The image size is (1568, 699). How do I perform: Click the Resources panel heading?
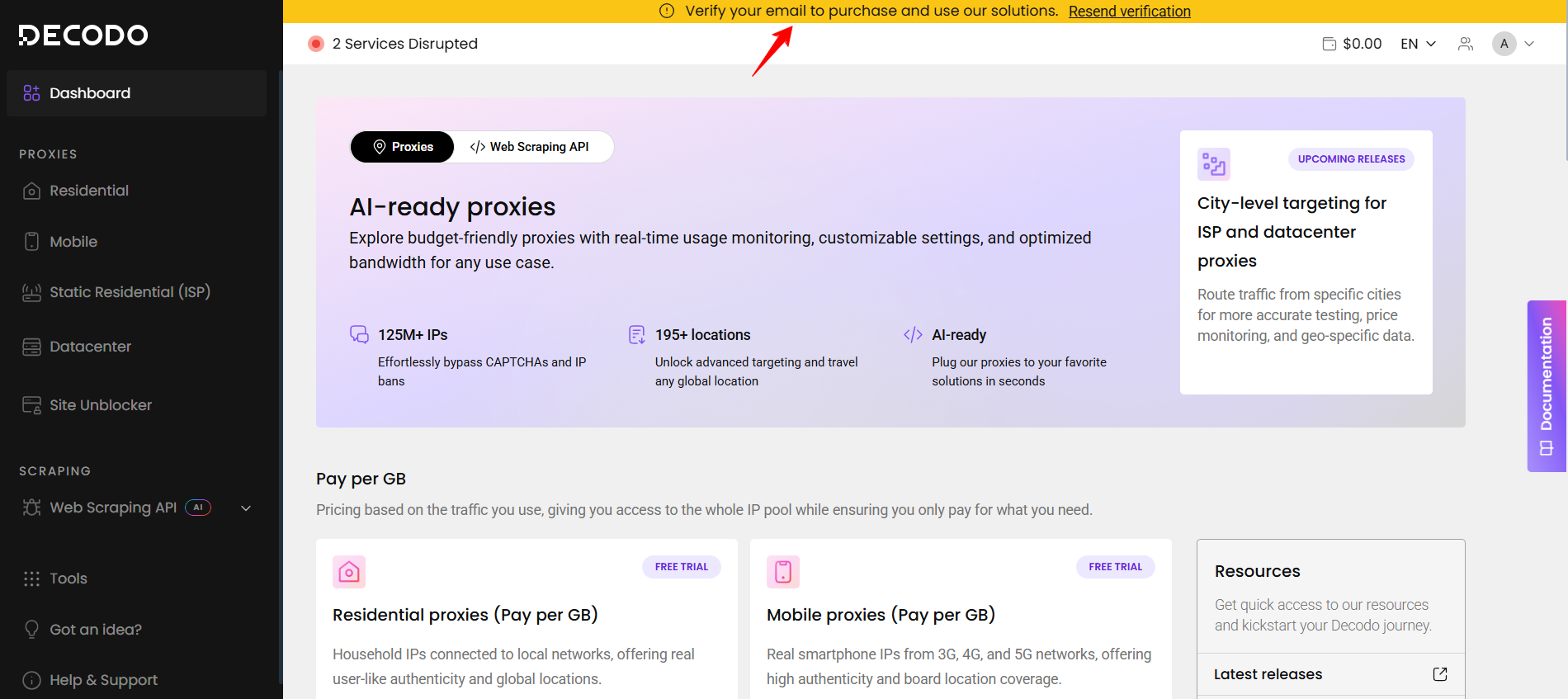[1258, 571]
